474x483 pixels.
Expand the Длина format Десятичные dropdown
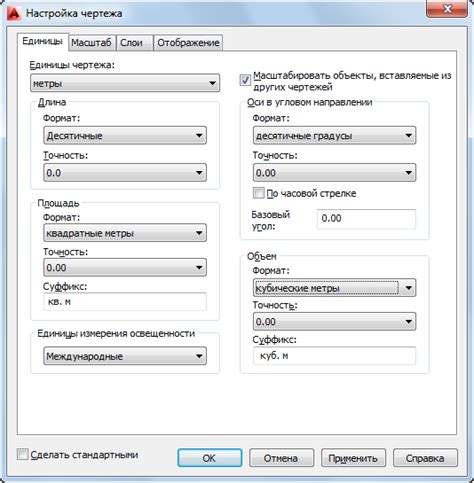(125, 135)
